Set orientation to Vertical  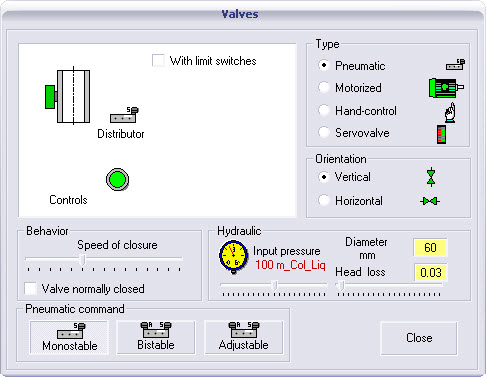(x=323, y=177)
